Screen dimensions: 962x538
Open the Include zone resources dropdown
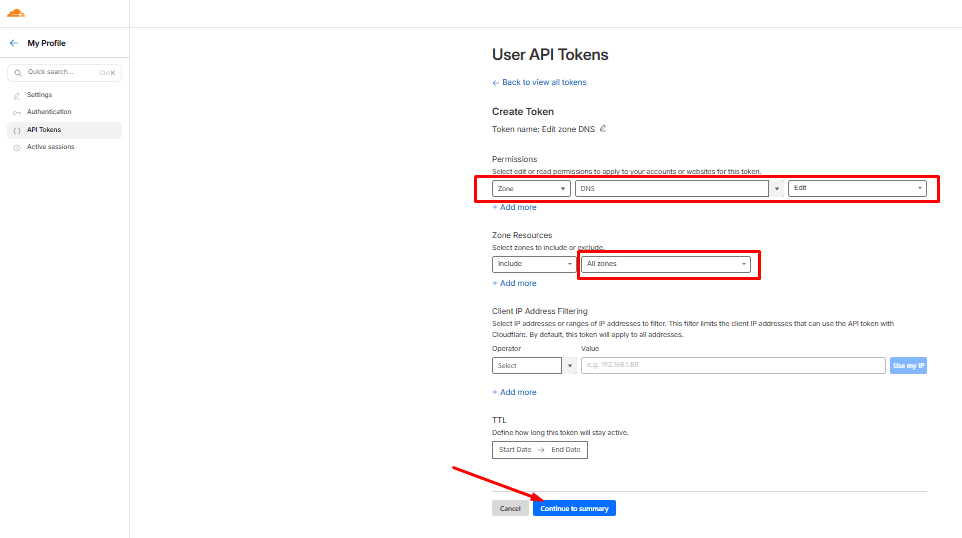pyautogui.click(x=534, y=264)
